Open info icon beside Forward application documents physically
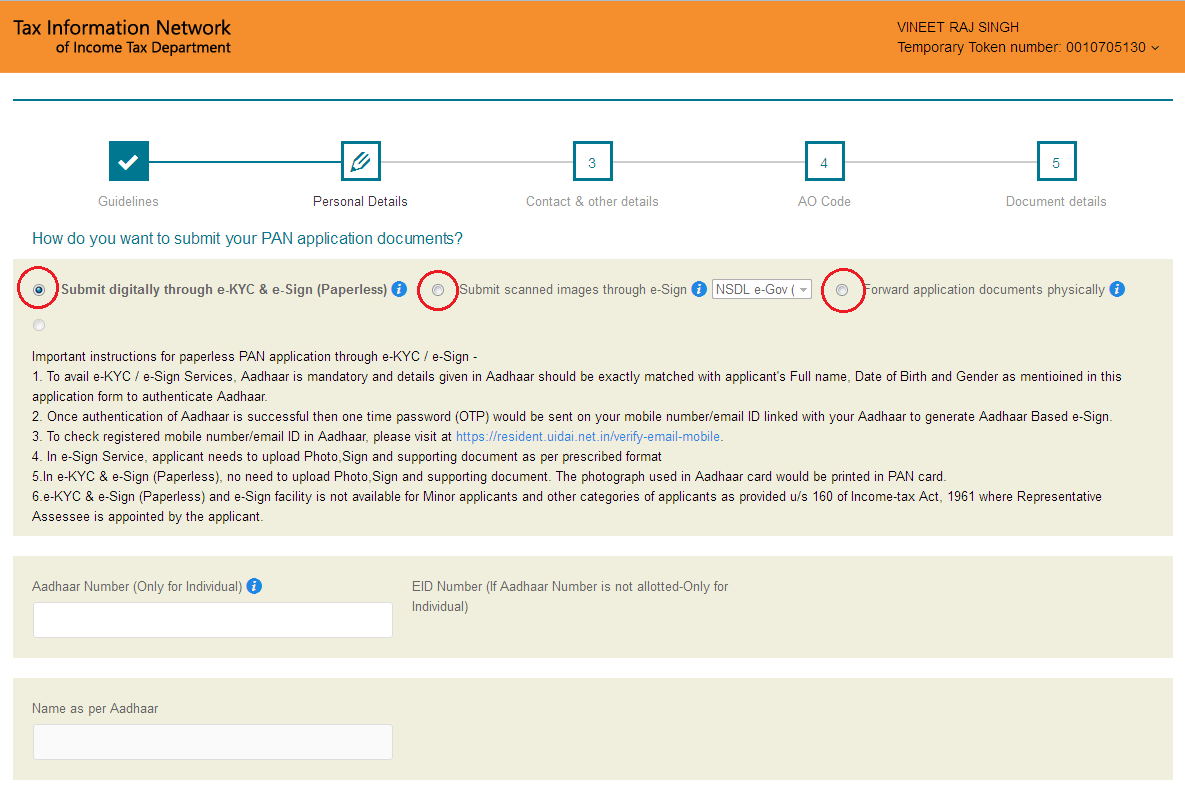 (x=1117, y=289)
